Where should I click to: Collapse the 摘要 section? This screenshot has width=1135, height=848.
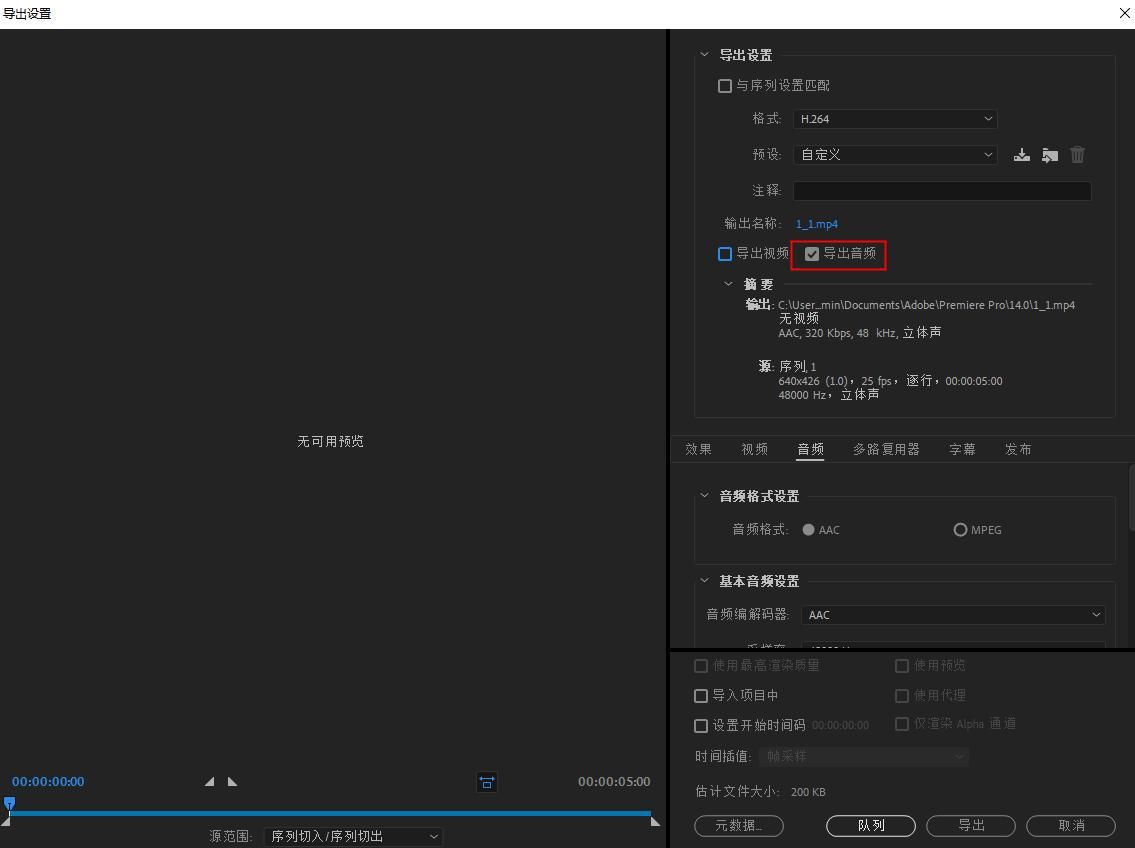point(728,284)
